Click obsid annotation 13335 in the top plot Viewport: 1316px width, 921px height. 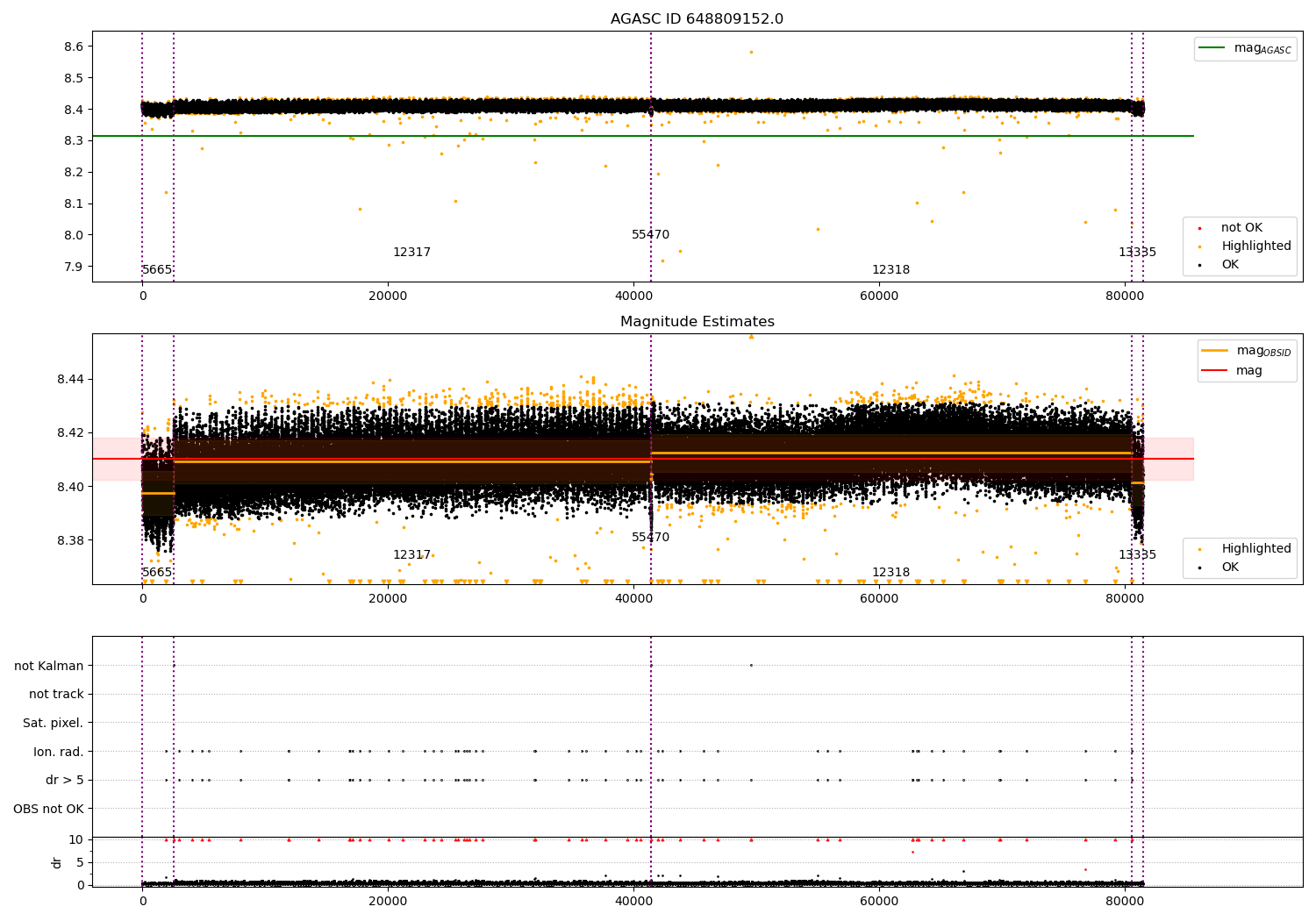click(1137, 253)
